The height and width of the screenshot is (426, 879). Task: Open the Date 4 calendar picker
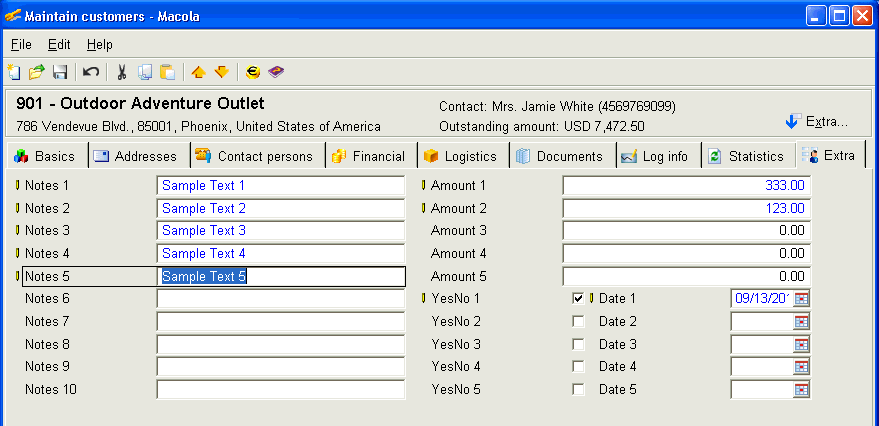pyautogui.click(x=802, y=367)
